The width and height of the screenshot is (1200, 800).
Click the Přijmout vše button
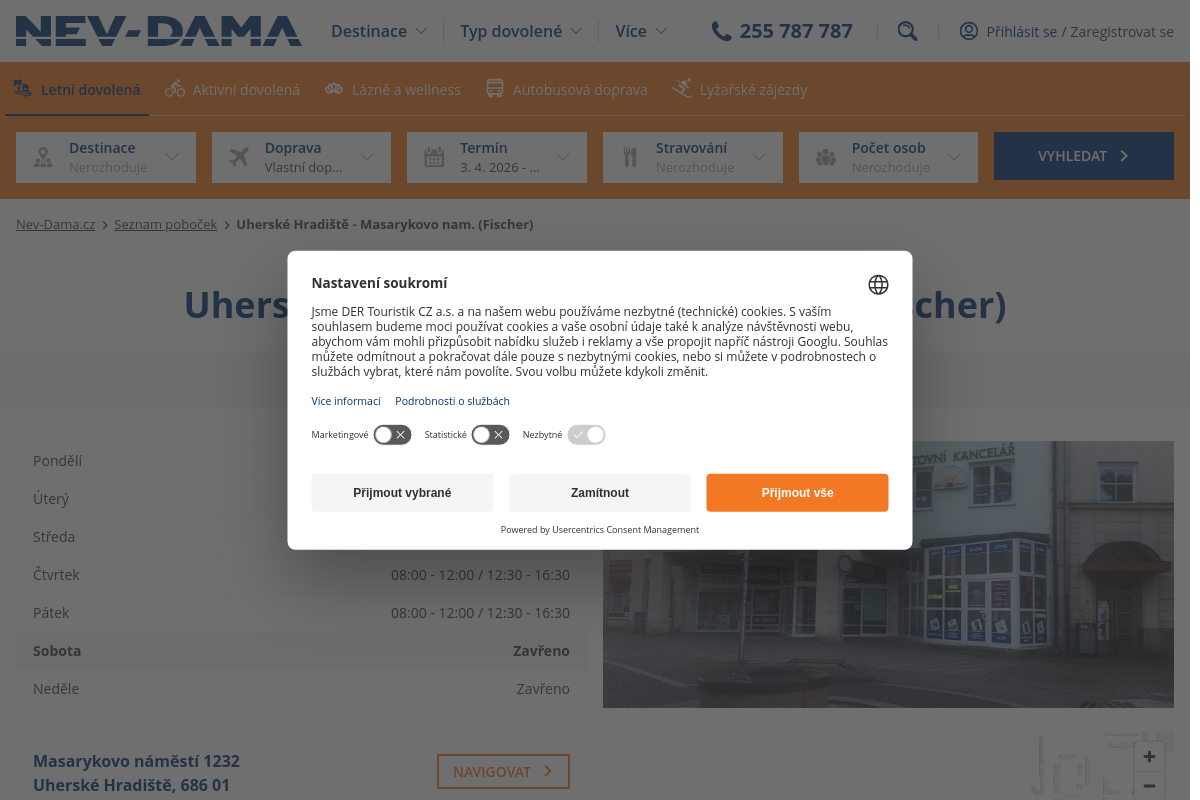click(797, 493)
